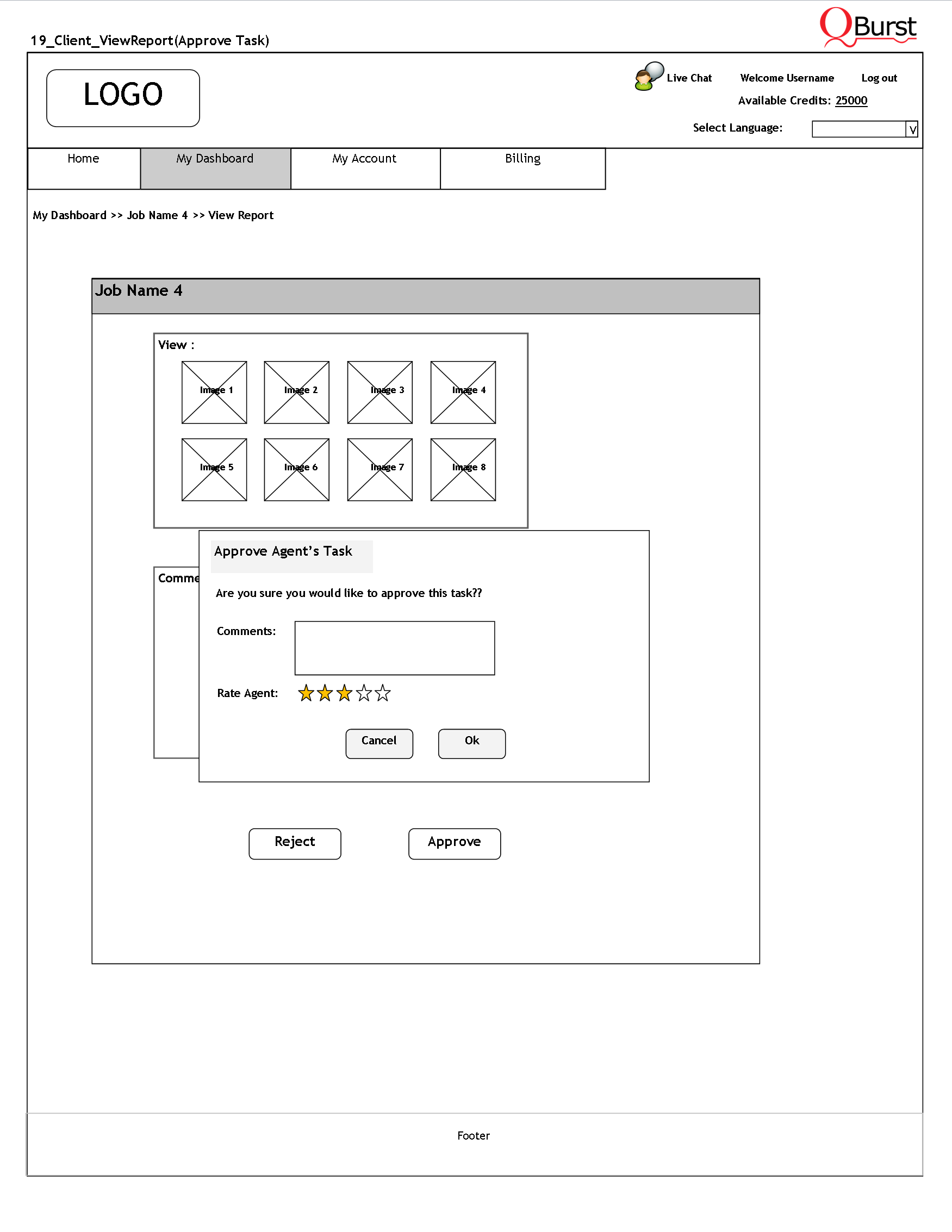952x1232 pixels.
Task: Select the third rating star
Action: [x=344, y=693]
